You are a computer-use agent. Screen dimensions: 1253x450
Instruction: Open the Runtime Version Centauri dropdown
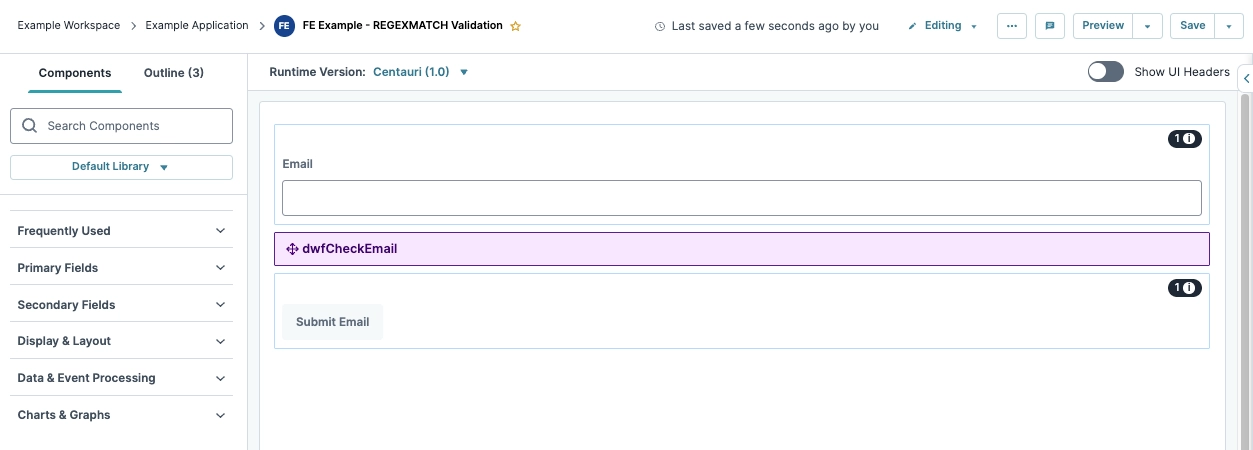(x=420, y=72)
